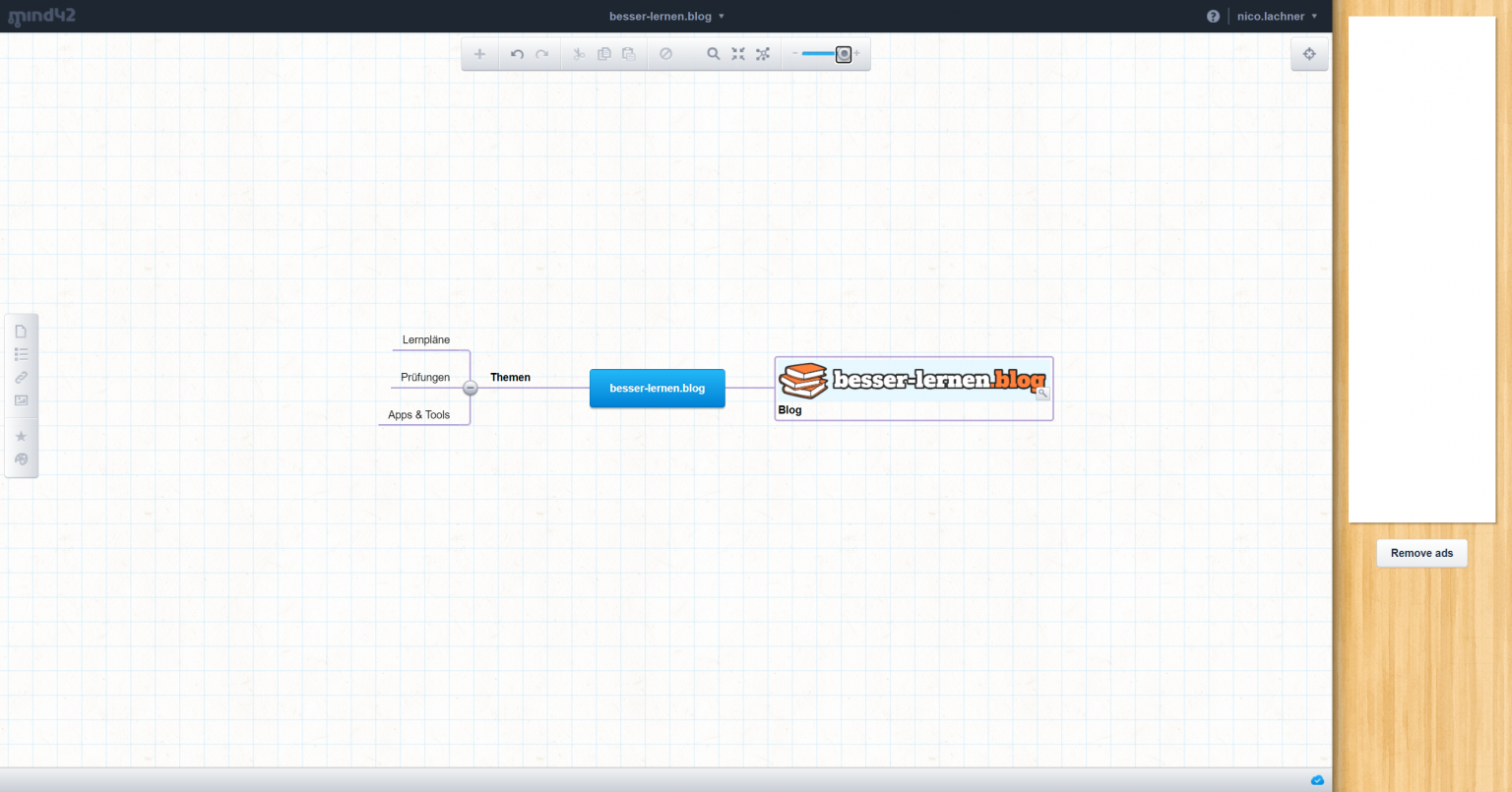Select the Prüfungen node
Screen dimensions: 1512x792
point(424,377)
